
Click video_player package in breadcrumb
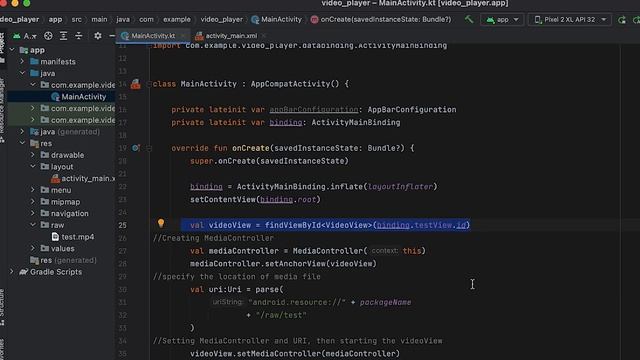point(222,20)
